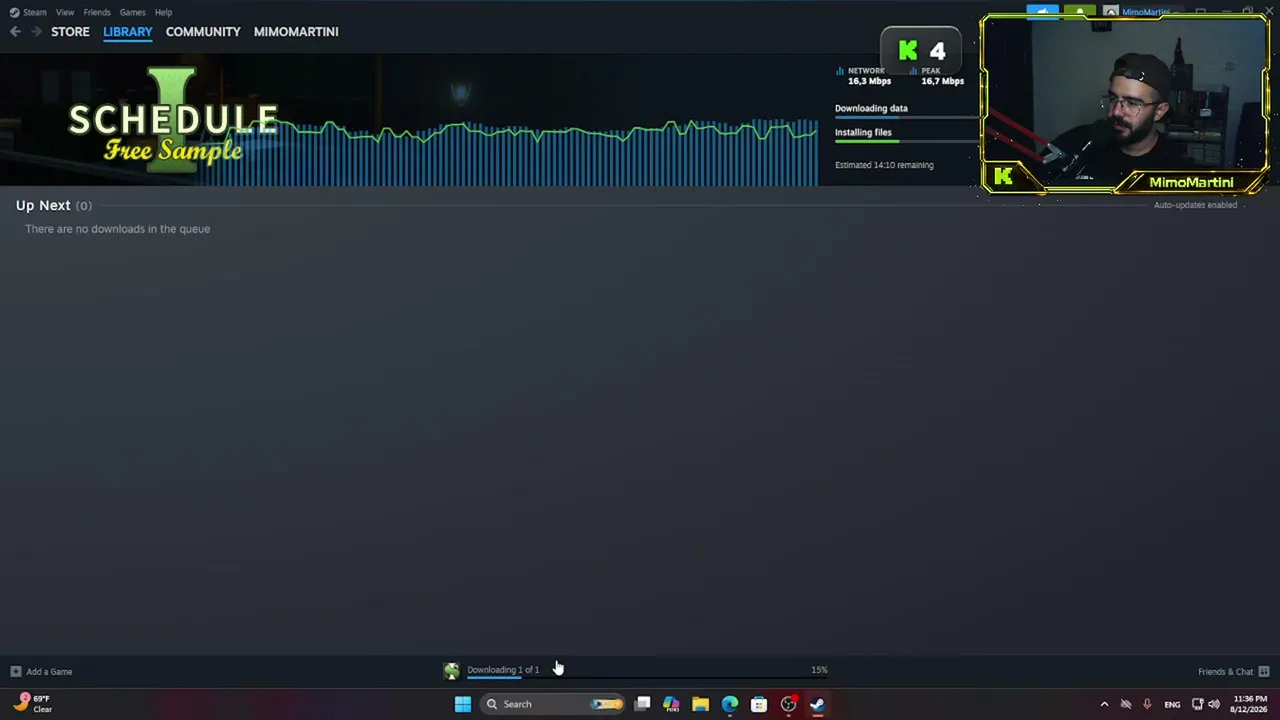Click the Up Next heading
This screenshot has width=1280, height=720.
43,205
